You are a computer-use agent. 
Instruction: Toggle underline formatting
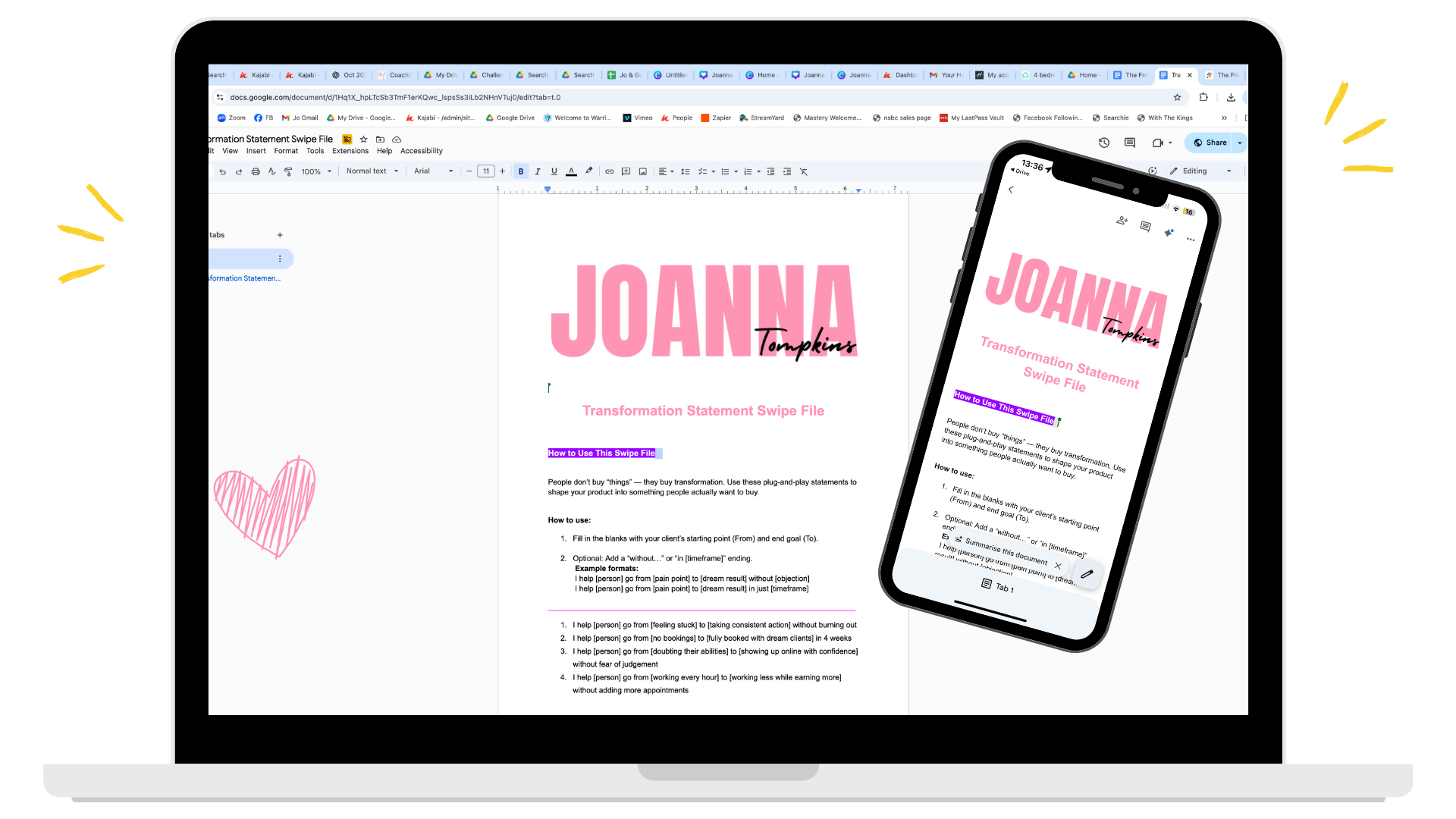[554, 171]
